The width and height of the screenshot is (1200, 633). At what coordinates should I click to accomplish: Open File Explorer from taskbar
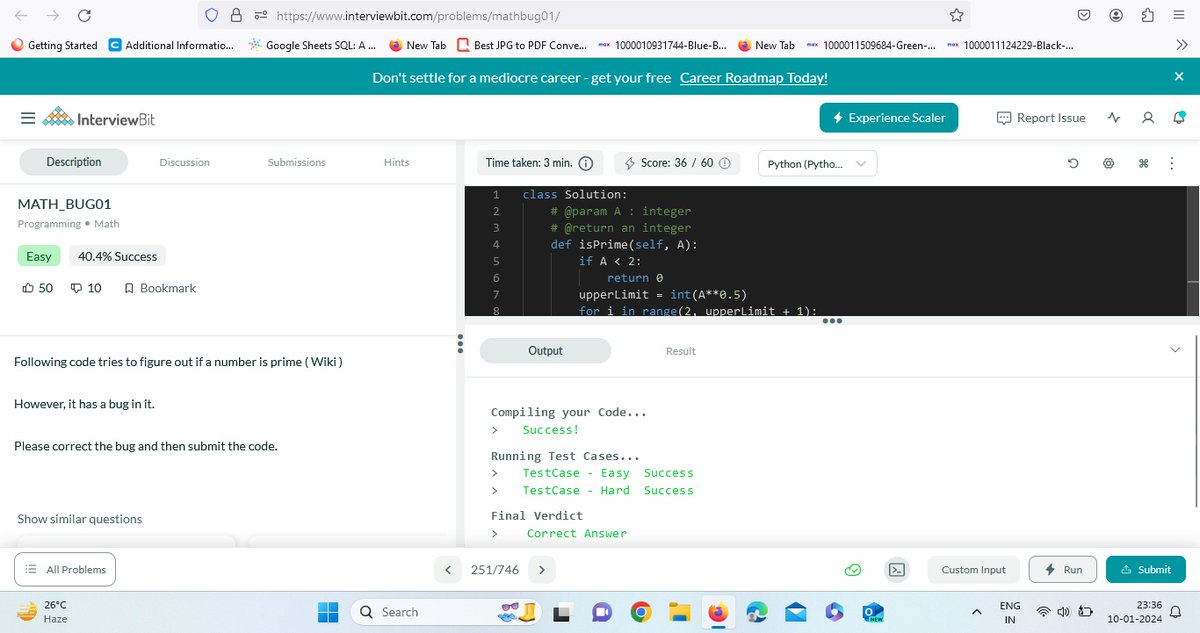click(x=680, y=611)
